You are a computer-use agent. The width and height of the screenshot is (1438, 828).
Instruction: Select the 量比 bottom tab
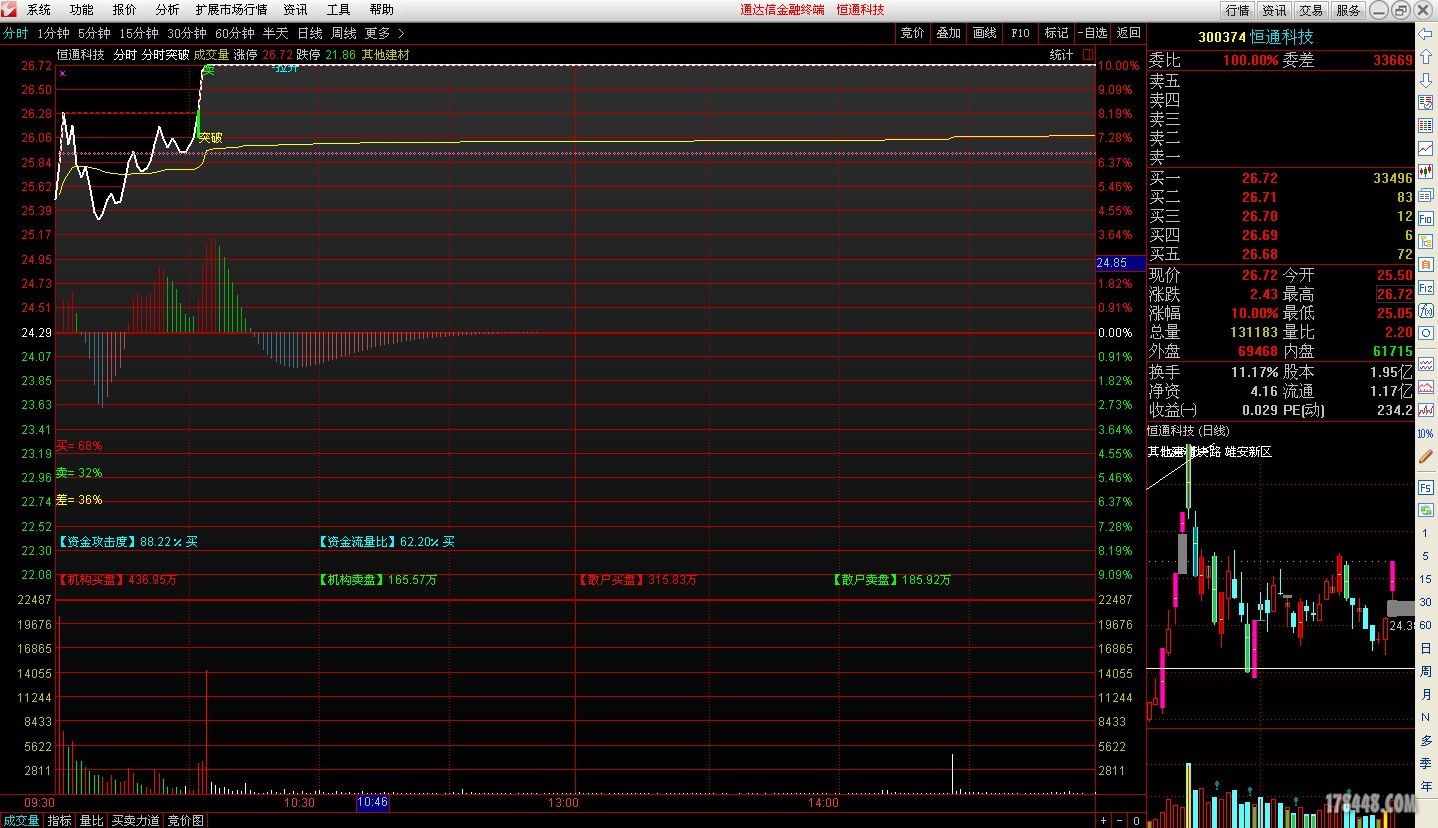91,820
